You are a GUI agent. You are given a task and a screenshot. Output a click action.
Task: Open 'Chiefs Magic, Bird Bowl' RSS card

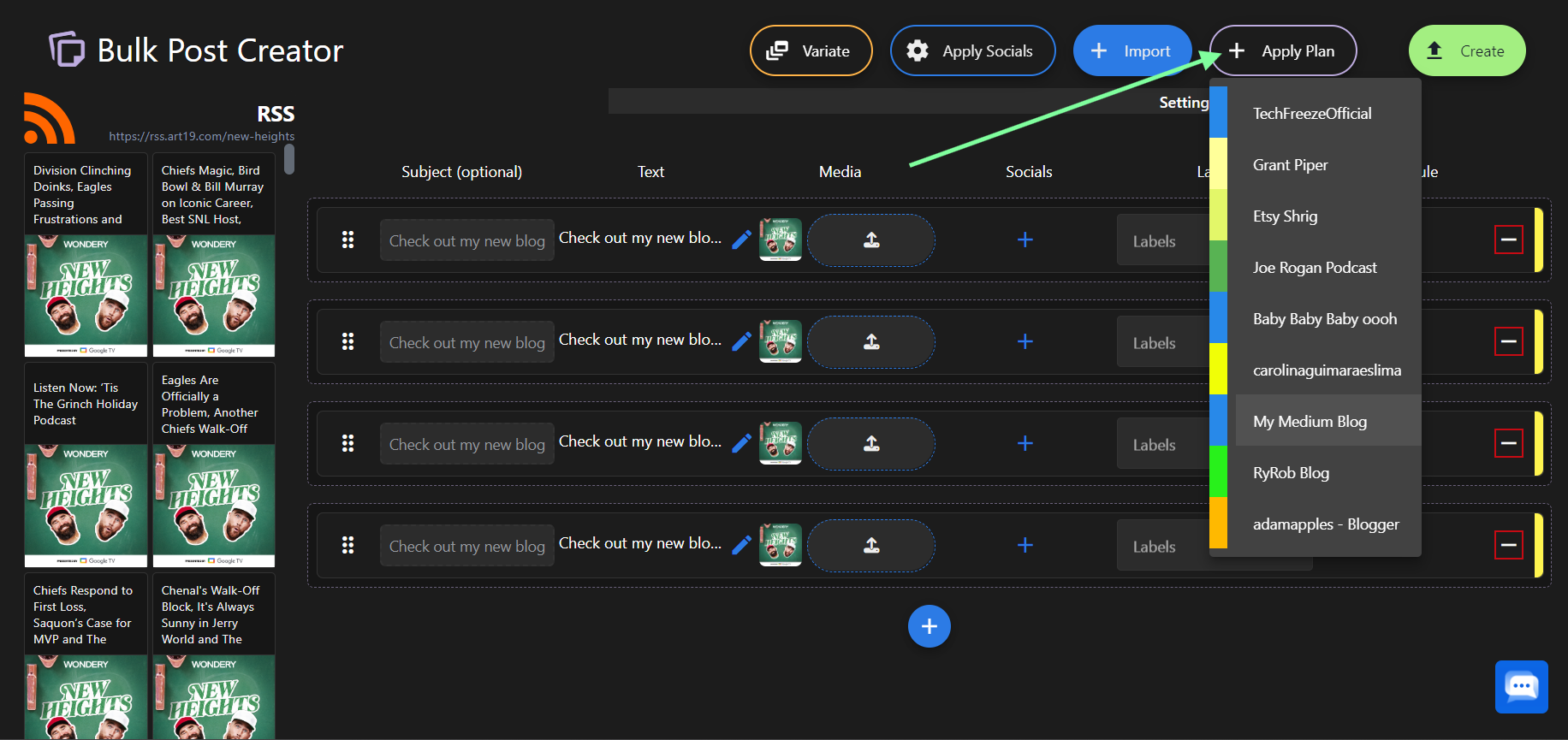214,255
